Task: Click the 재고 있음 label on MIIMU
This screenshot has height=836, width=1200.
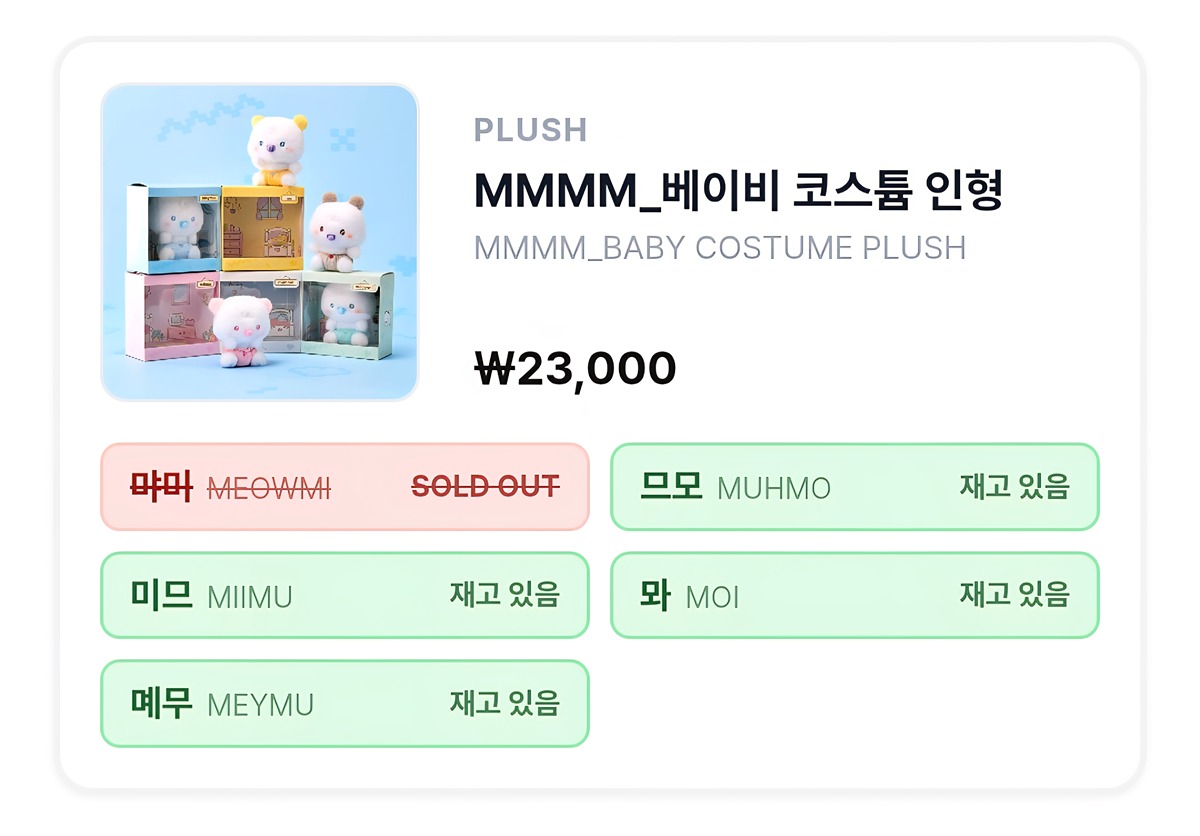Action: [504, 594]
